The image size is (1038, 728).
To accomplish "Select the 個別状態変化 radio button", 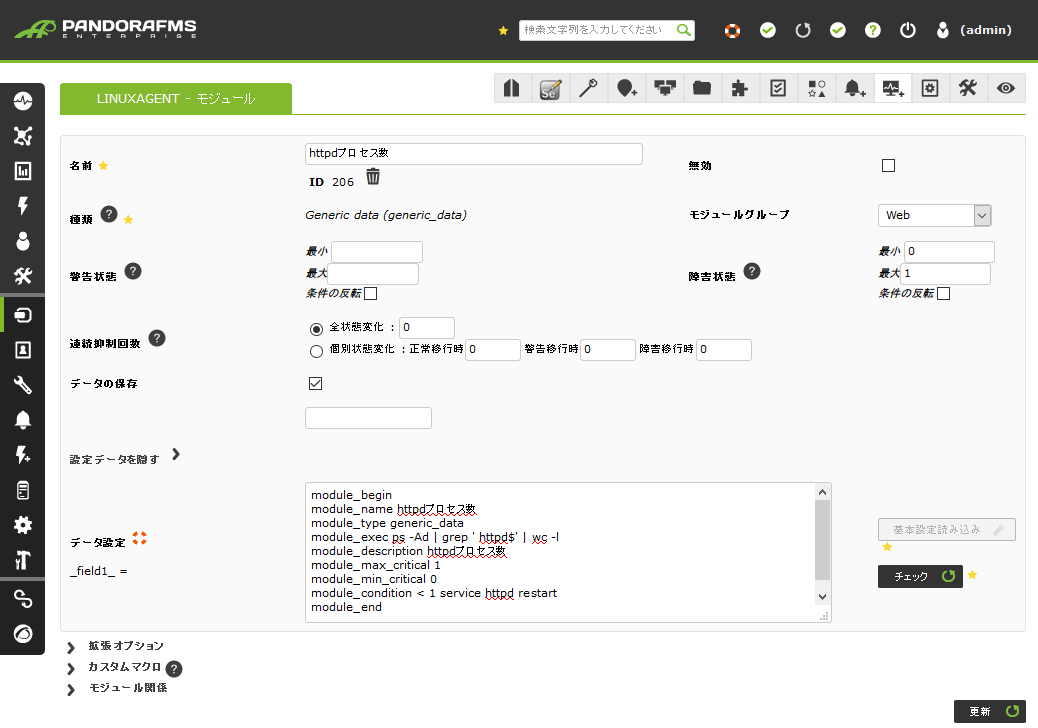I will [x=316, y=351].
